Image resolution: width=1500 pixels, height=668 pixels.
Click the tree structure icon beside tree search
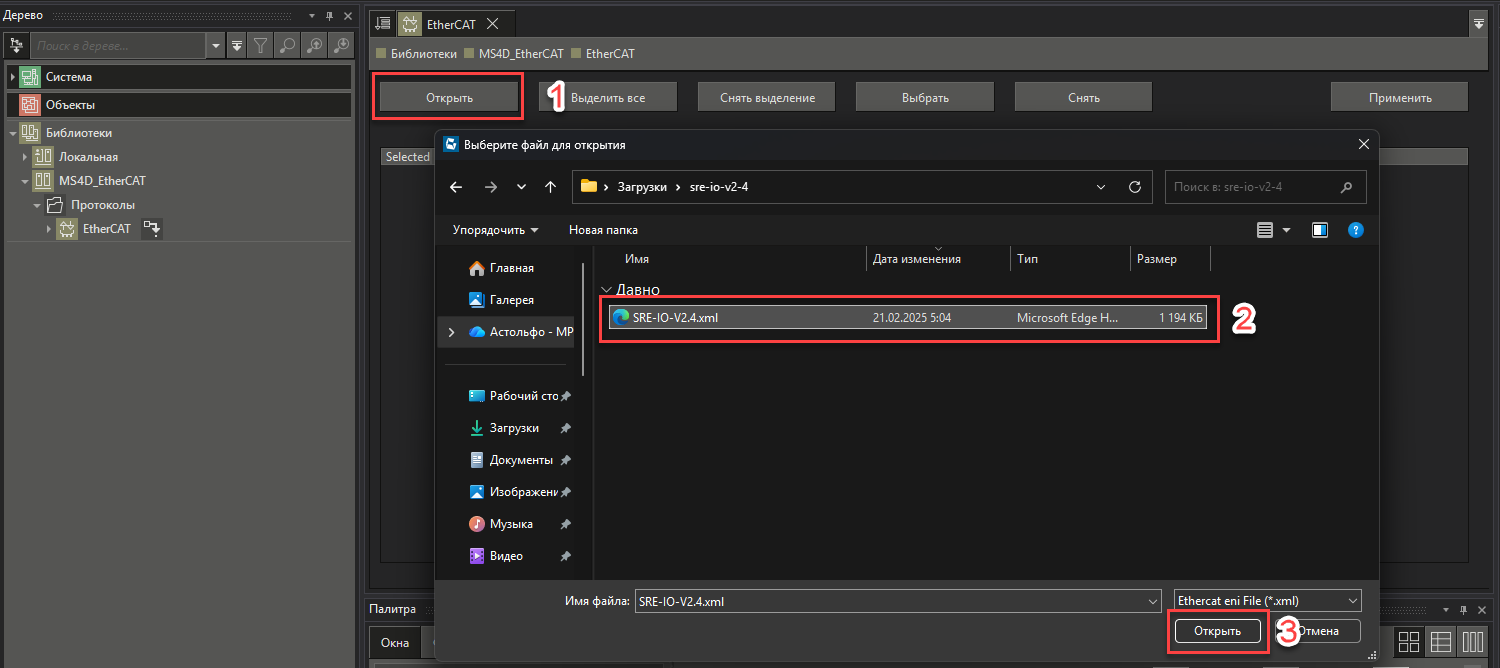[x=16, y=45]
